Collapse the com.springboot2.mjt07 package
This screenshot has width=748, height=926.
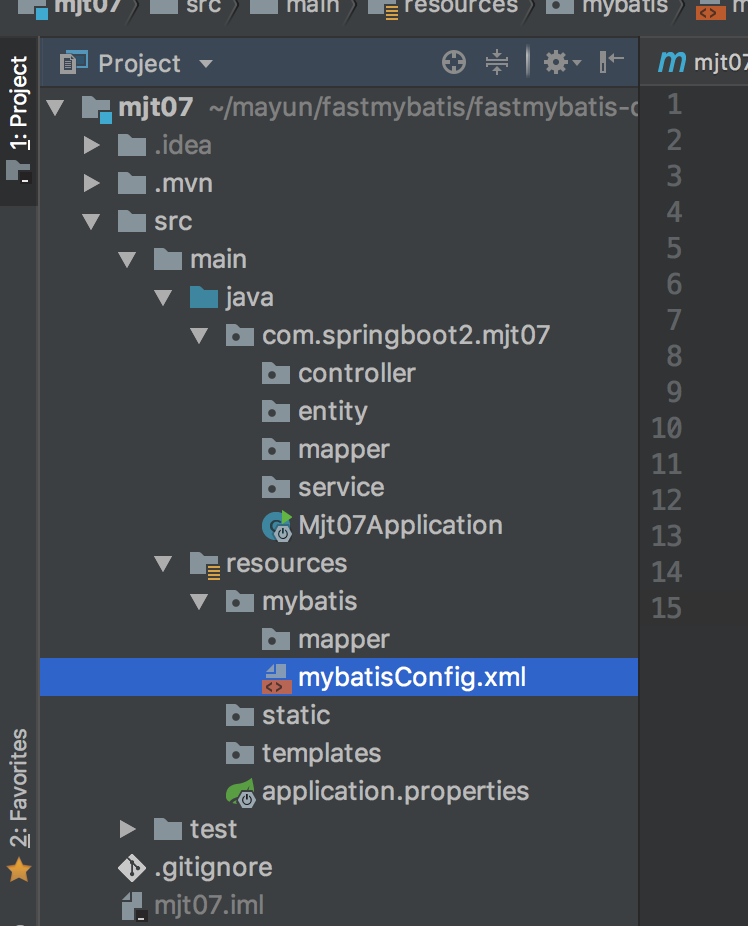click(x=201, y=336)
